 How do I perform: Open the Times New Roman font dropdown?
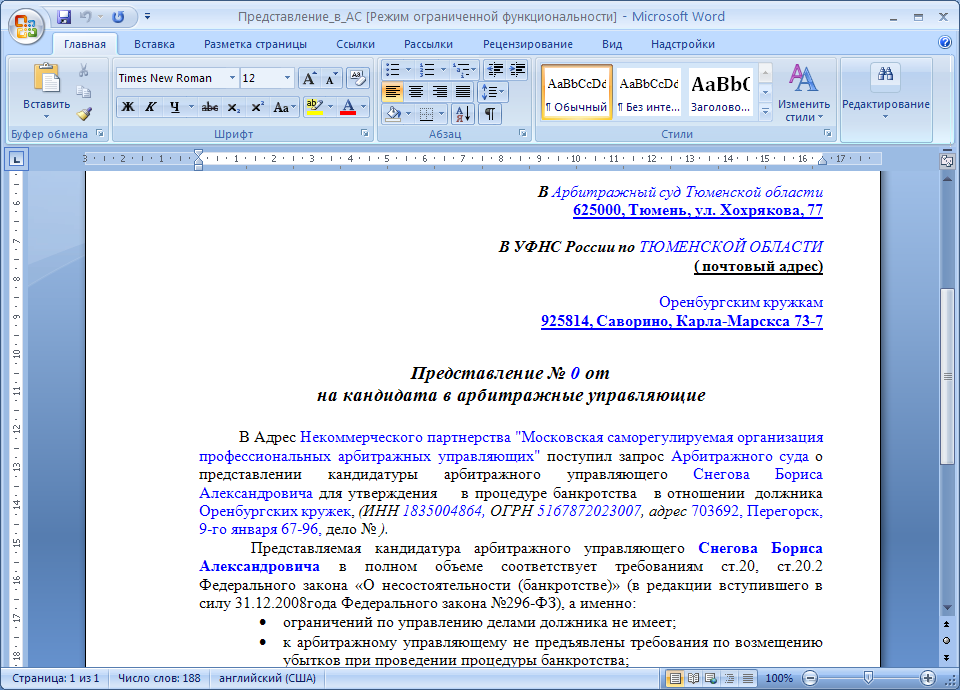[x=233, y=78]
